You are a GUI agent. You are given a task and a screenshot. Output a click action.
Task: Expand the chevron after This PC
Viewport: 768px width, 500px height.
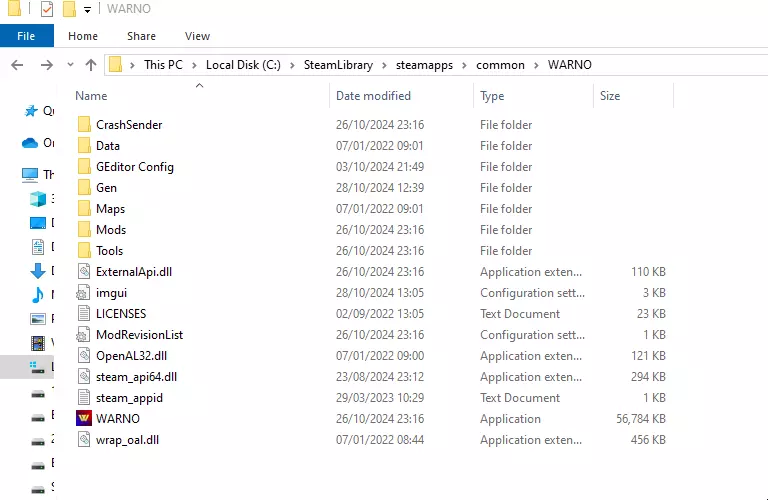(x=194, y=65)
